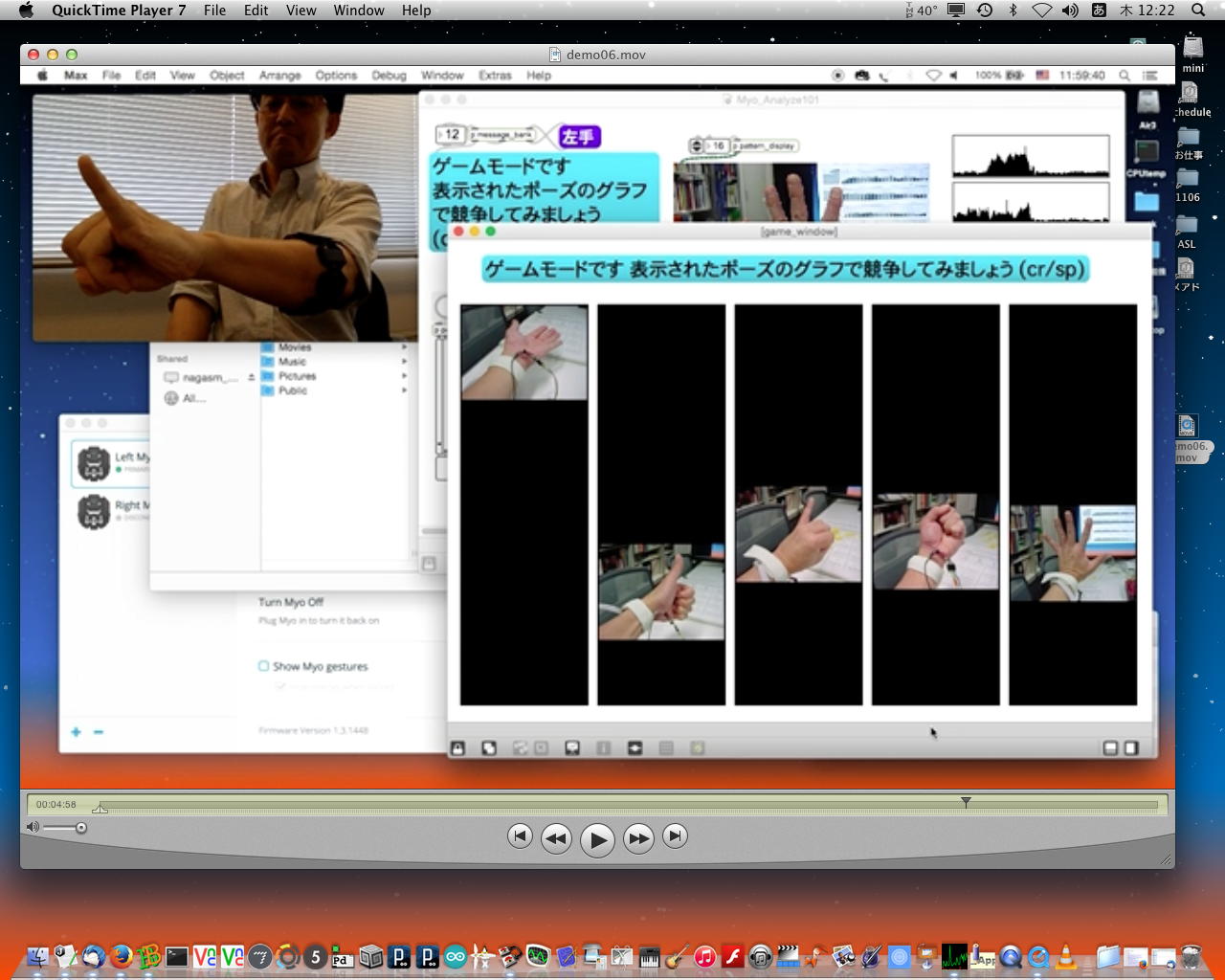The height and width of the screenshot is (980, 1225).
Task: Toggle the Show Myo gestures checkbox
Action: point(264,666)
